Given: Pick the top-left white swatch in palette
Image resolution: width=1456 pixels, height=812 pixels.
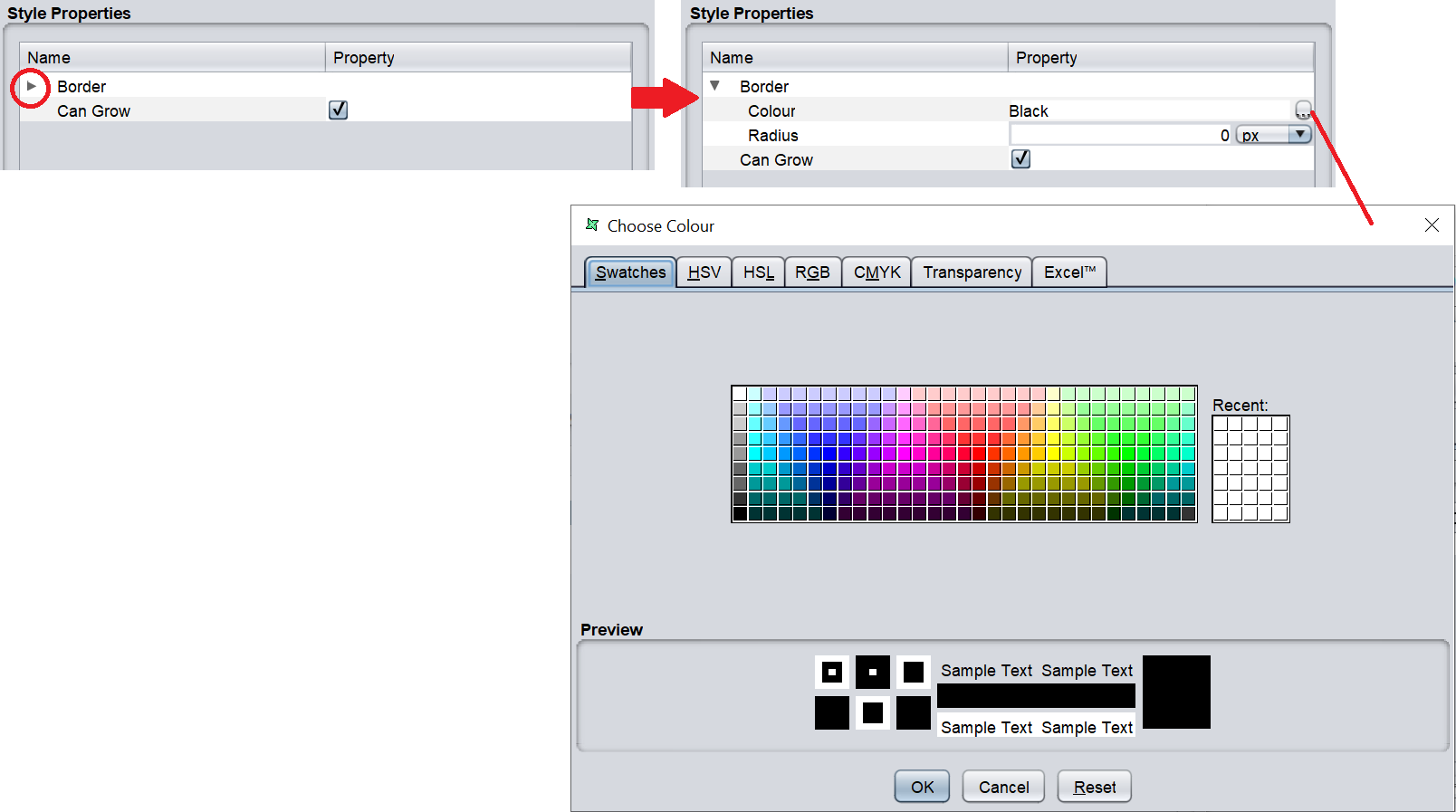Looking at the screenshot, I should [x=740, y=394].
